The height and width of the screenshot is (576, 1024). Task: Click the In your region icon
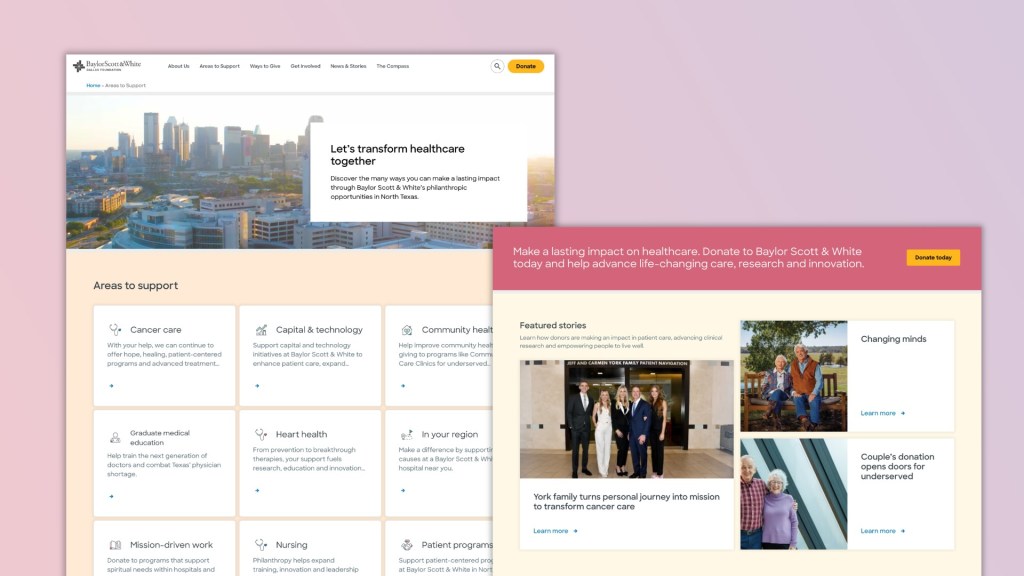pos(407,434)
